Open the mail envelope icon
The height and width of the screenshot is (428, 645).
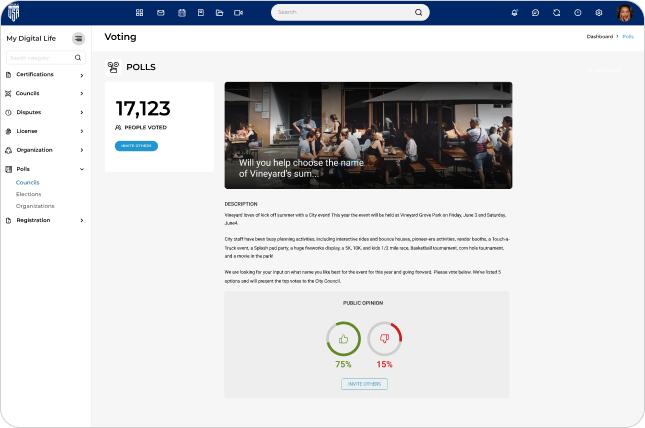pyautogui.click(x=161, y=13)
